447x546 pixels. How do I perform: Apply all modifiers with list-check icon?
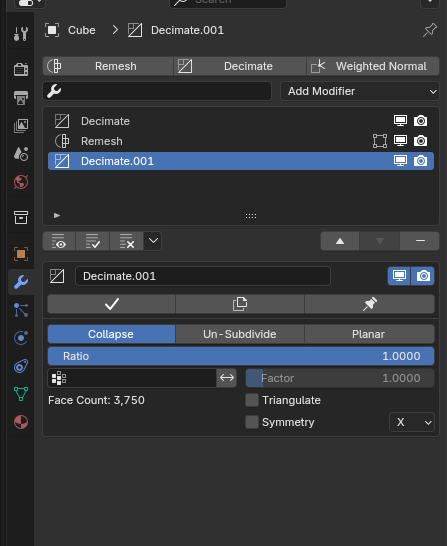pos(93,241)
